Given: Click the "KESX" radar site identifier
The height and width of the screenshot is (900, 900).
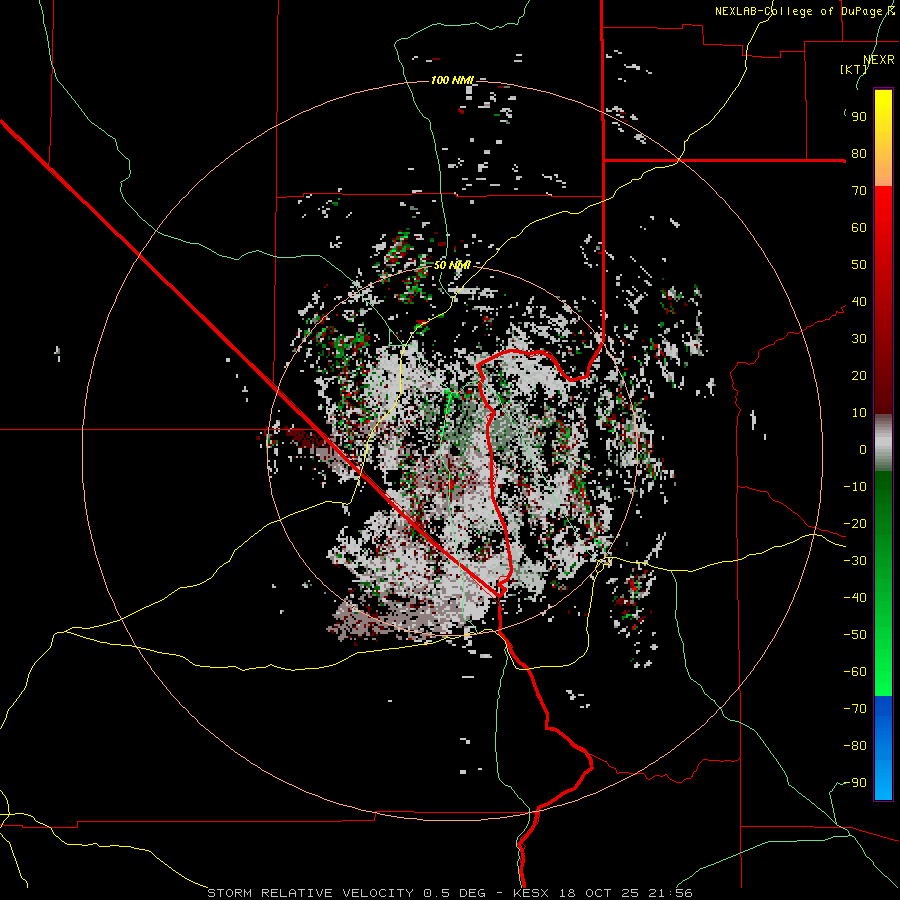Looking at the screenshot, I should (x=531, y=893).
